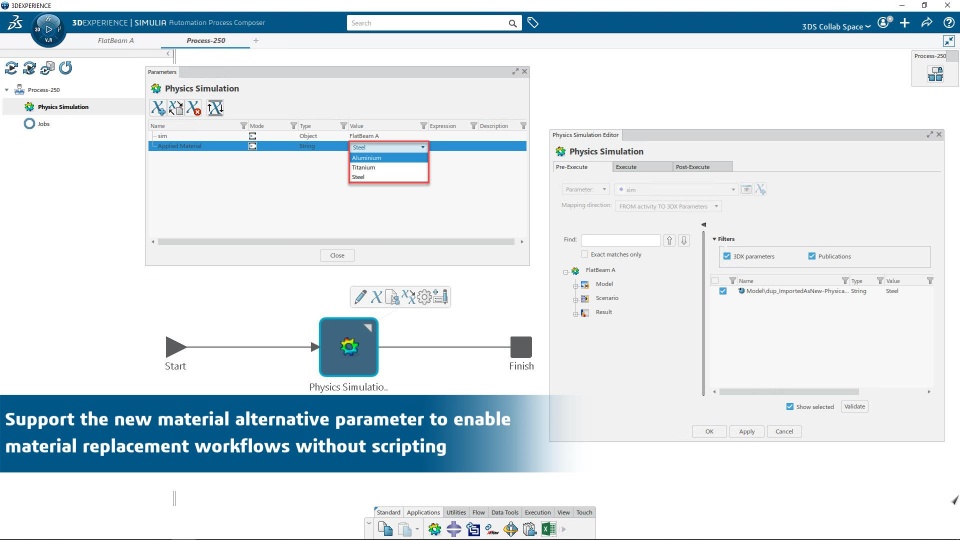Click the Finish node square
Viewport: 960px width, 540px height.
pyautogui.click(x=521, y=347)
